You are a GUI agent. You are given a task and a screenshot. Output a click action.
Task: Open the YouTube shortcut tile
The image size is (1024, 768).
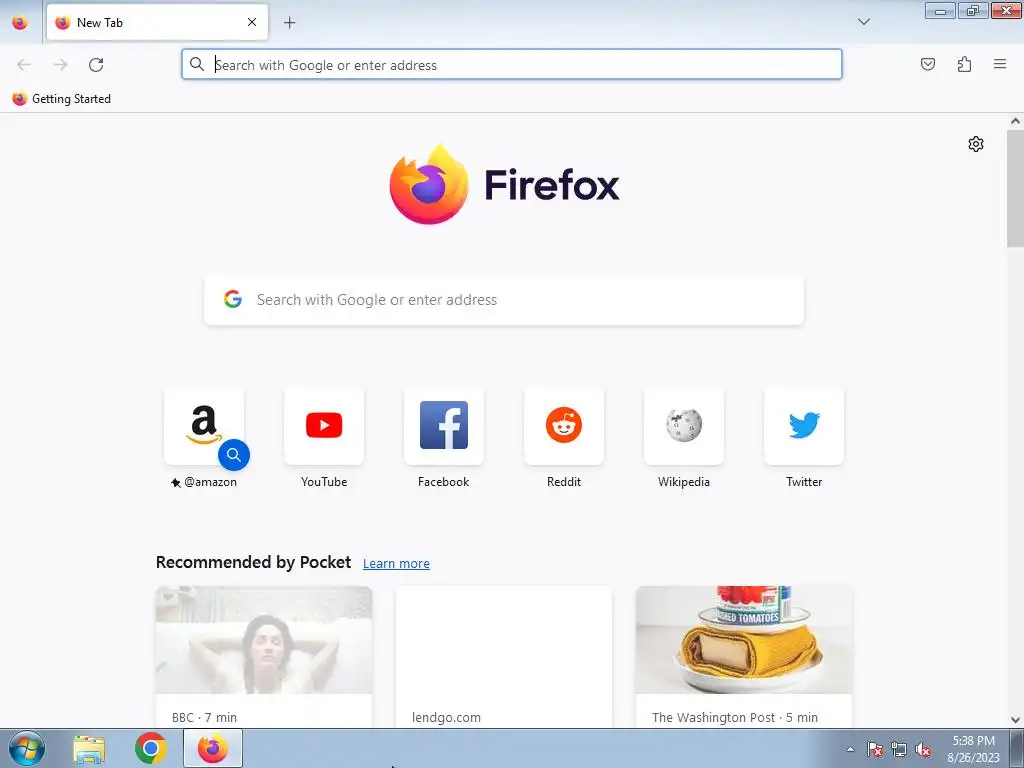(x=324, y=426)
